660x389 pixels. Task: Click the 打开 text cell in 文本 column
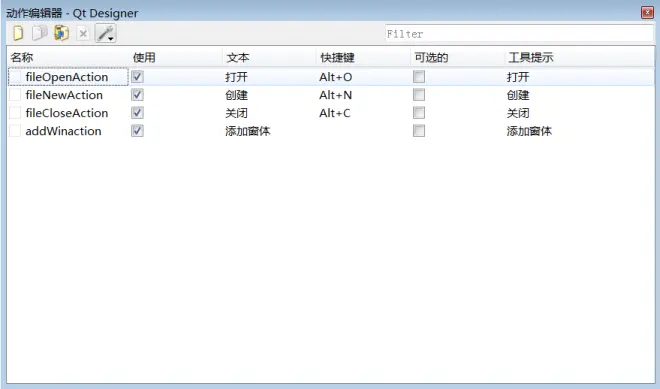click(236, 77)
